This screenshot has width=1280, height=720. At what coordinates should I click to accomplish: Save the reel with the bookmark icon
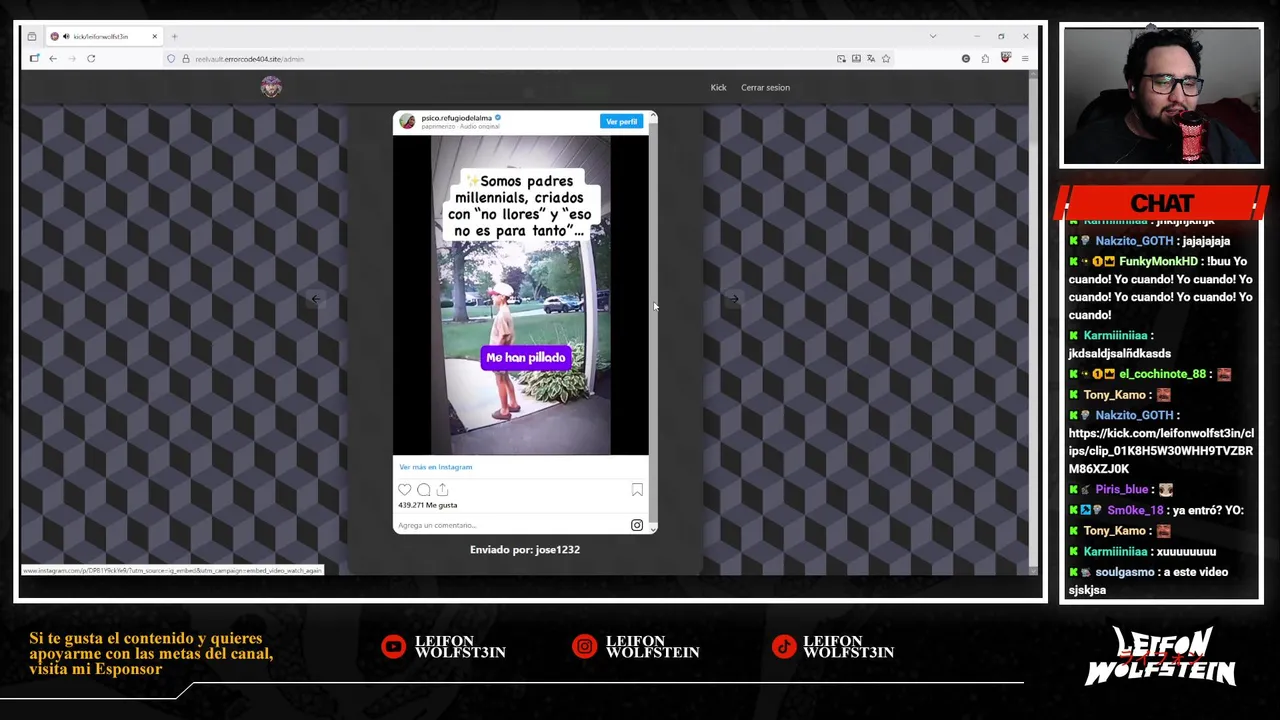point(637,490)
